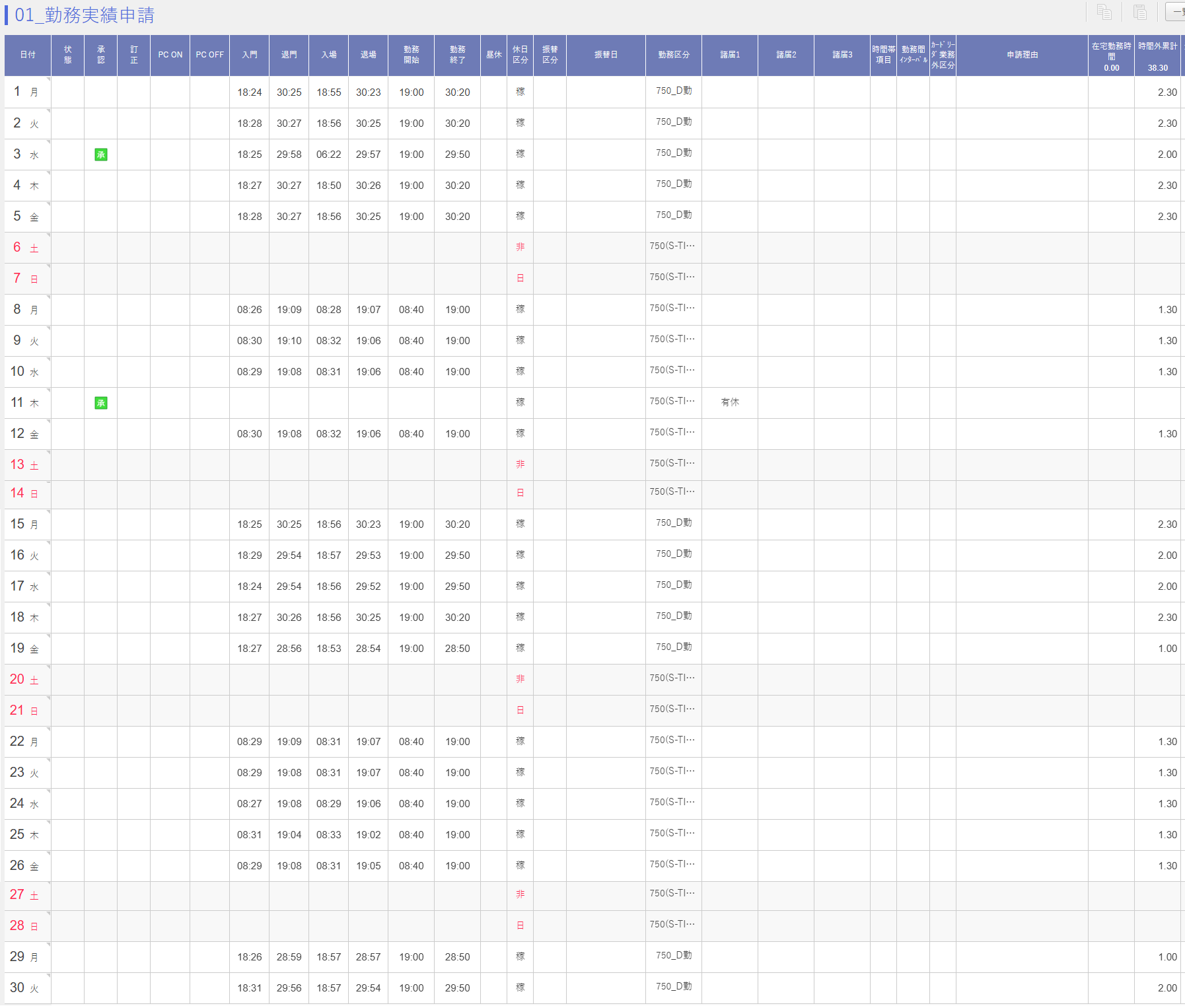
Task: Select 750_D勤 work type on day 19
Action: tap(673, 647)
